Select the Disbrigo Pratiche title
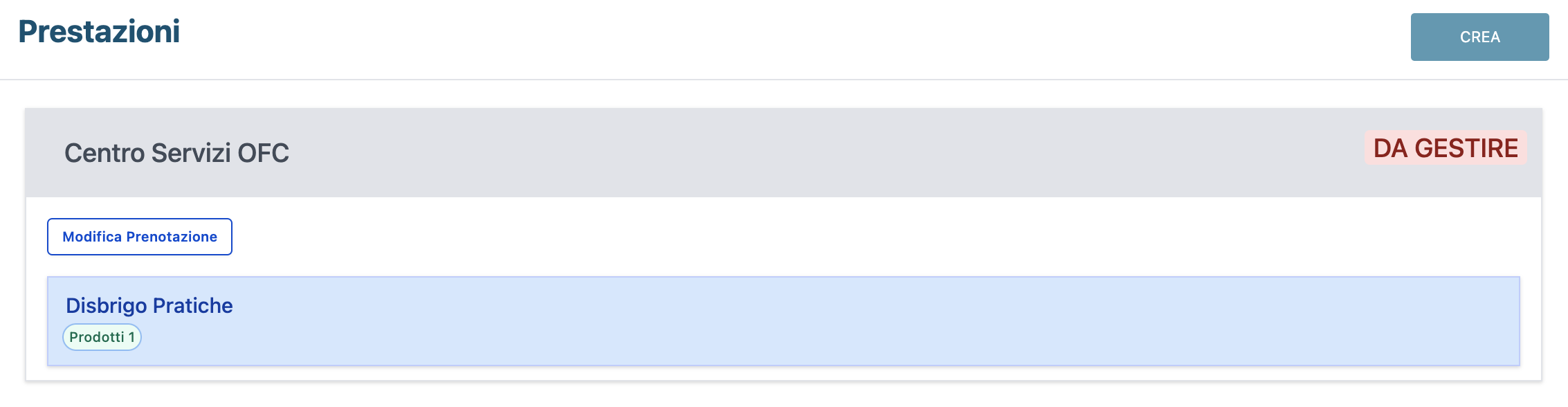This screenshot has width=1568, height=407. [x=149, y=305]
